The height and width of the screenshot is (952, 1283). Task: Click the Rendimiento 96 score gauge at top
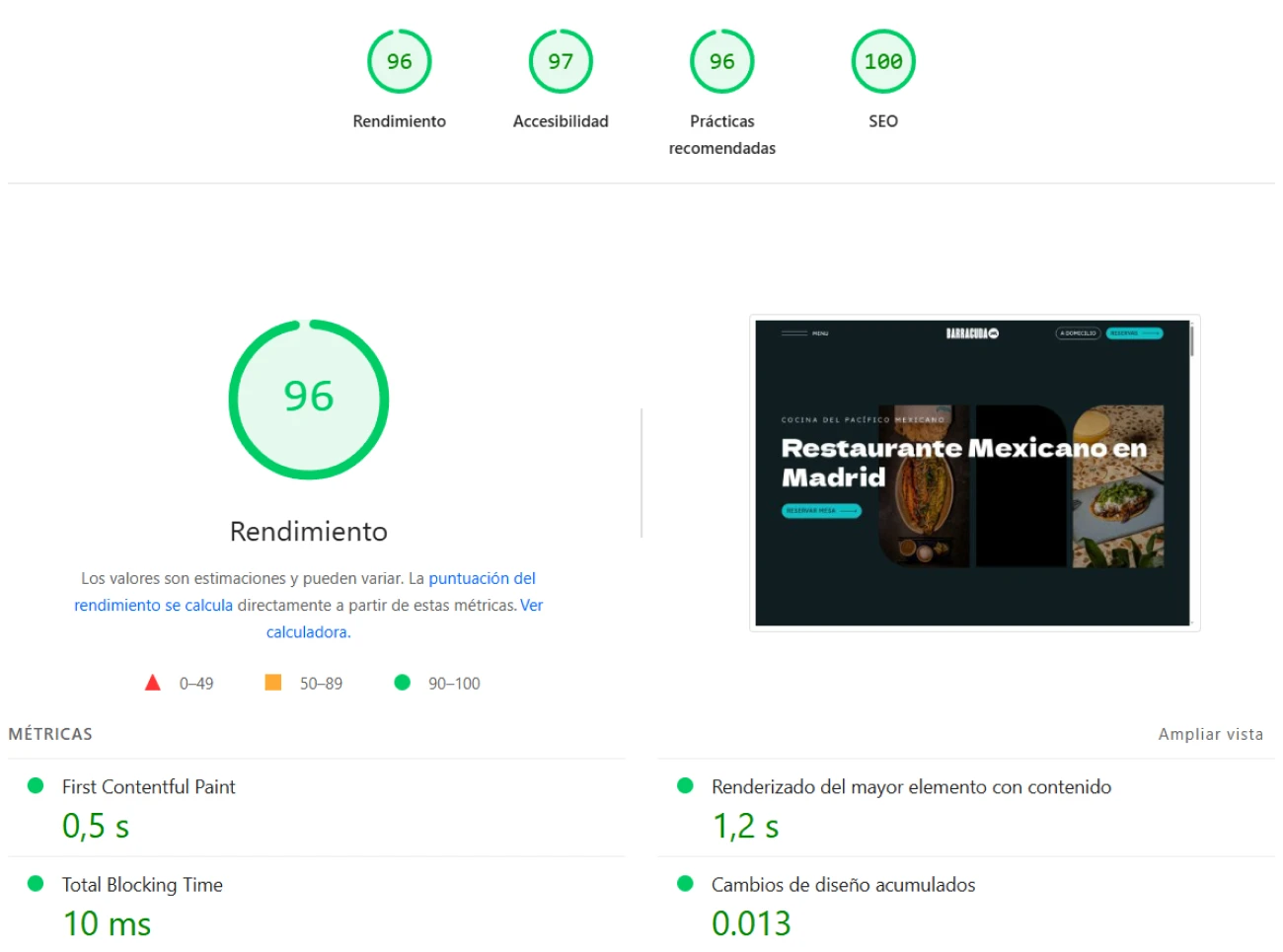[399, 61]
